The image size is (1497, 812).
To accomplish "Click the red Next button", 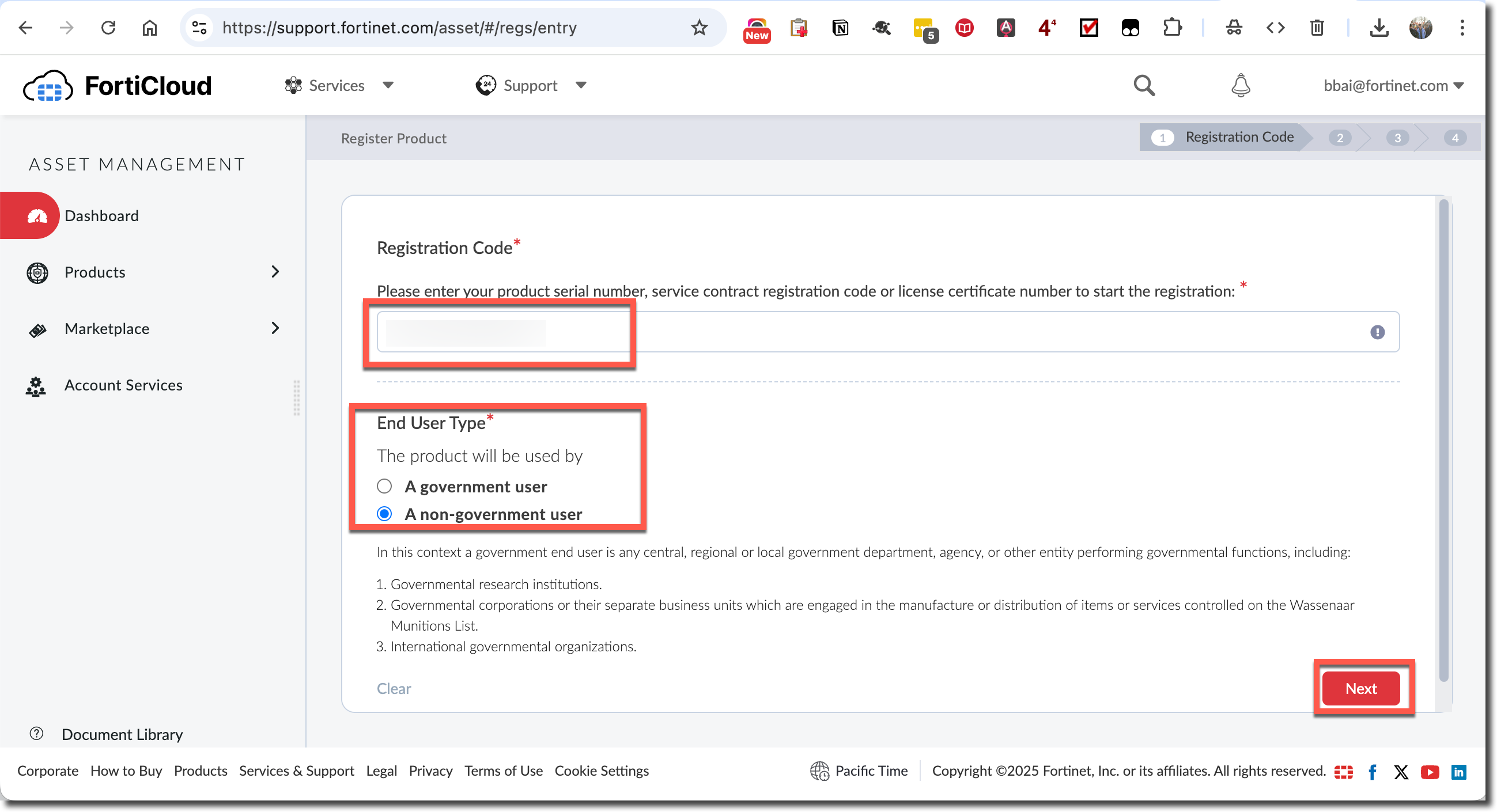I will tap(1360, 688).
